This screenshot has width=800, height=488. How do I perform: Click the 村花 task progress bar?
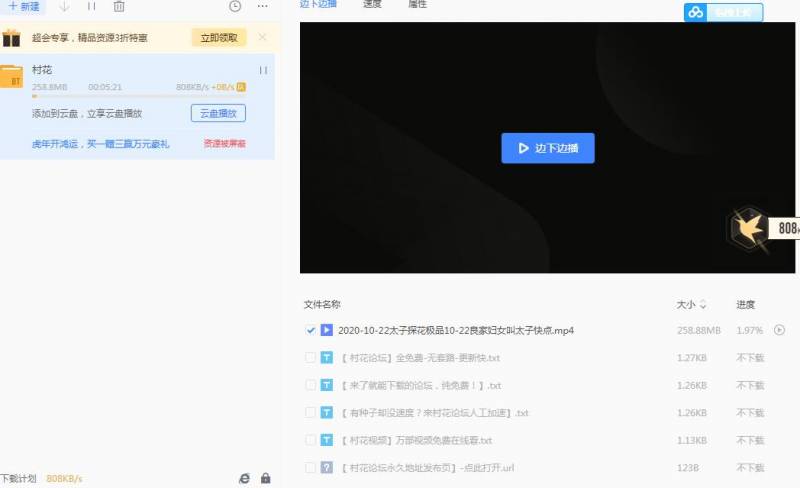click(138, 96)
